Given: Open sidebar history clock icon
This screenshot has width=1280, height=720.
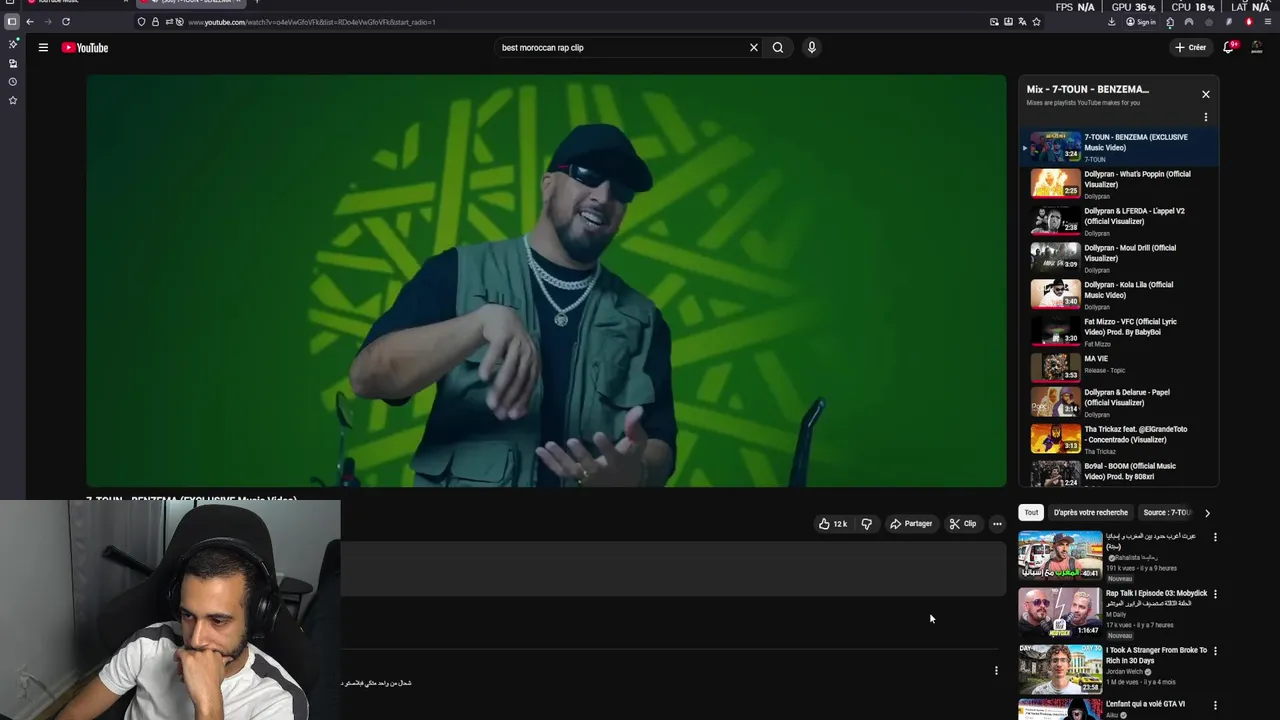Looking at the screenshot, I should coord(13,82).
